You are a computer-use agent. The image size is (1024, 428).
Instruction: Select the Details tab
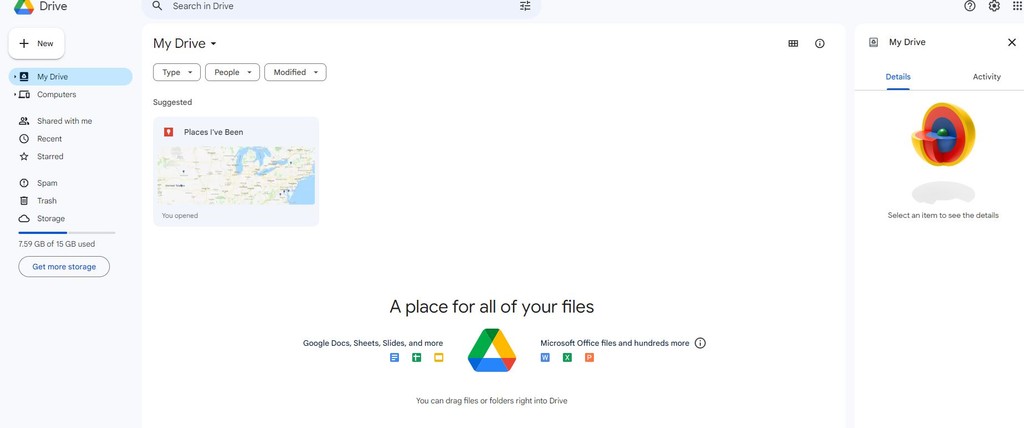[898, 77]
